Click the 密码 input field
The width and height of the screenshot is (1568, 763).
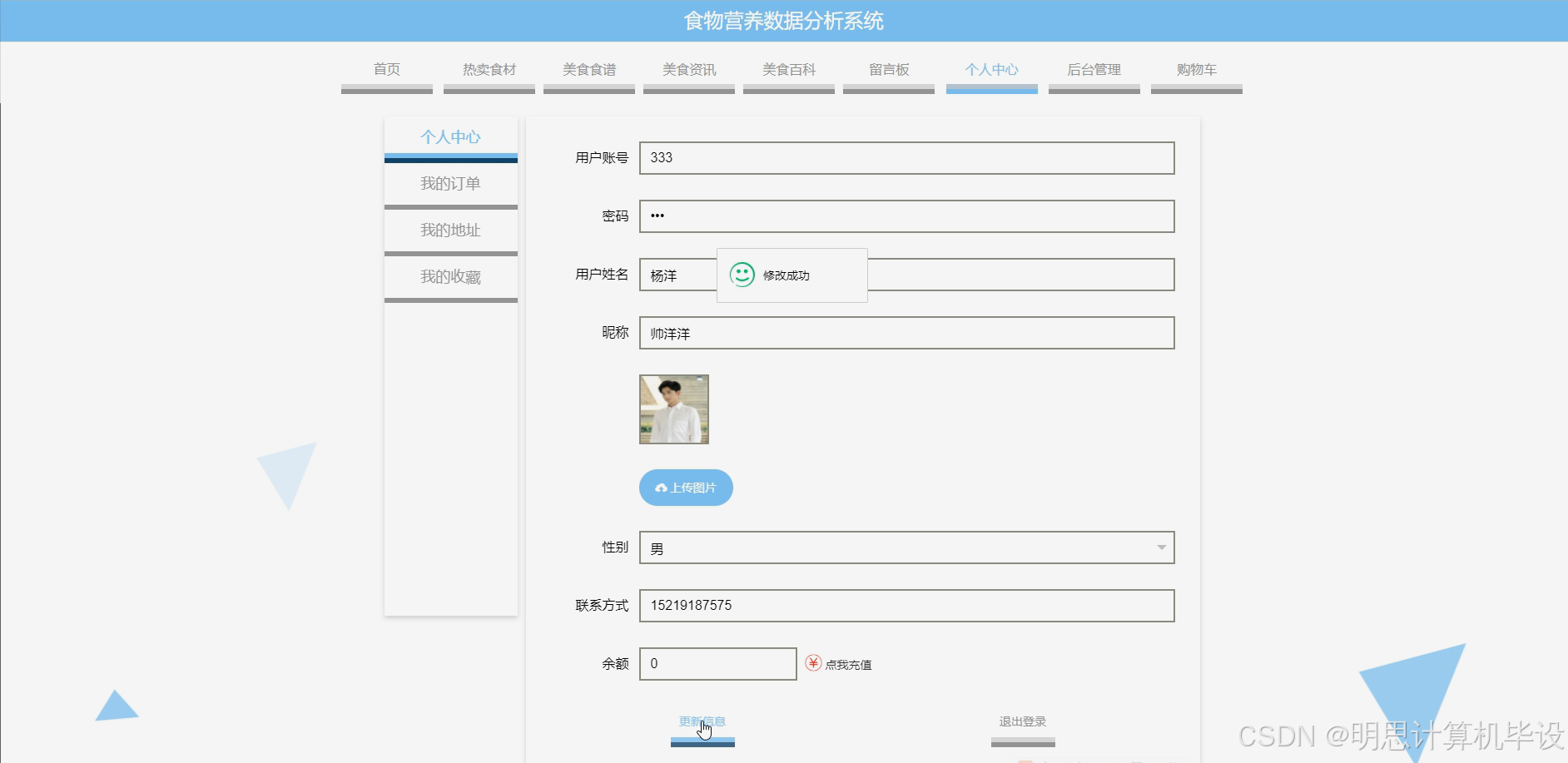(907, 216)
